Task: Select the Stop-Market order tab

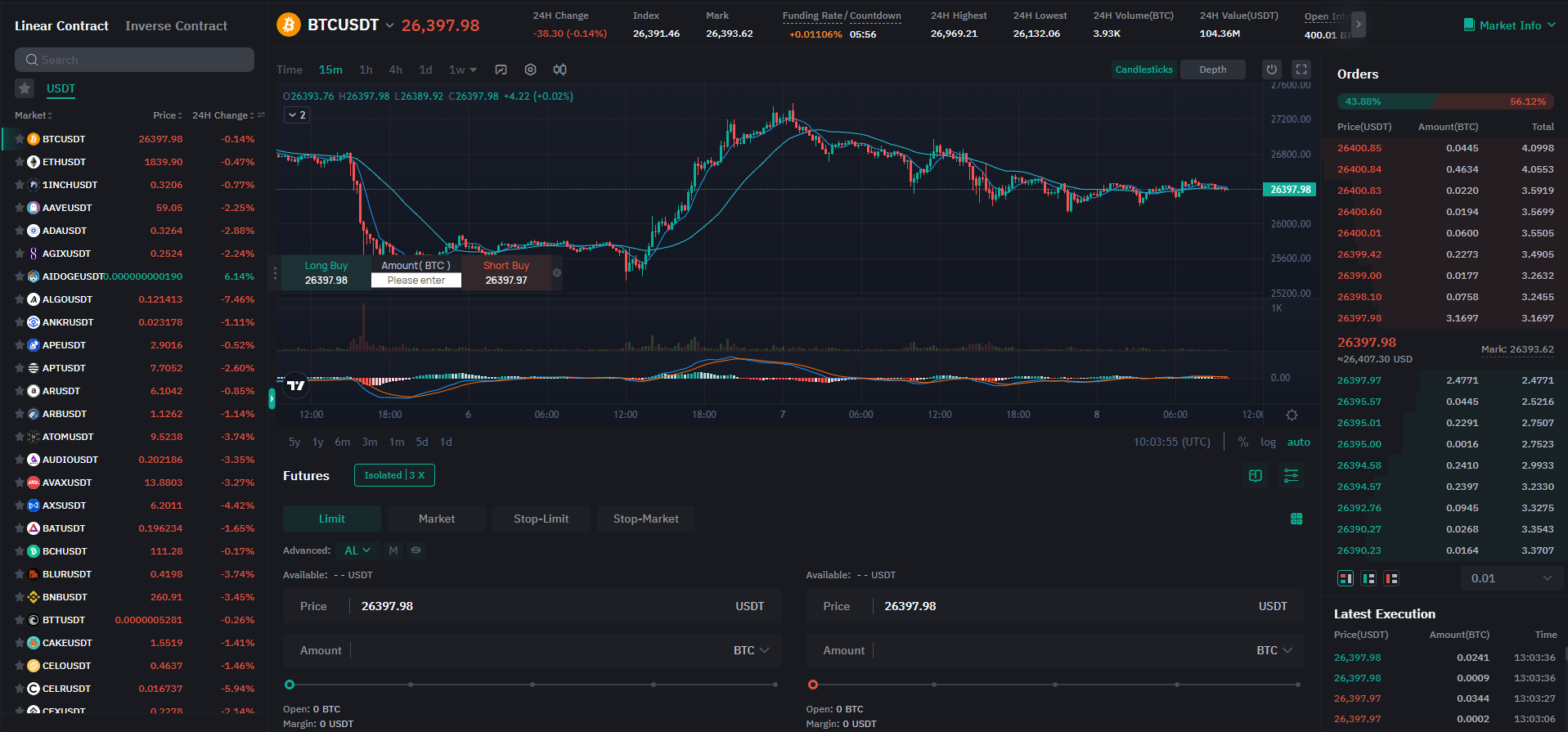Action: tap(646, 519)
